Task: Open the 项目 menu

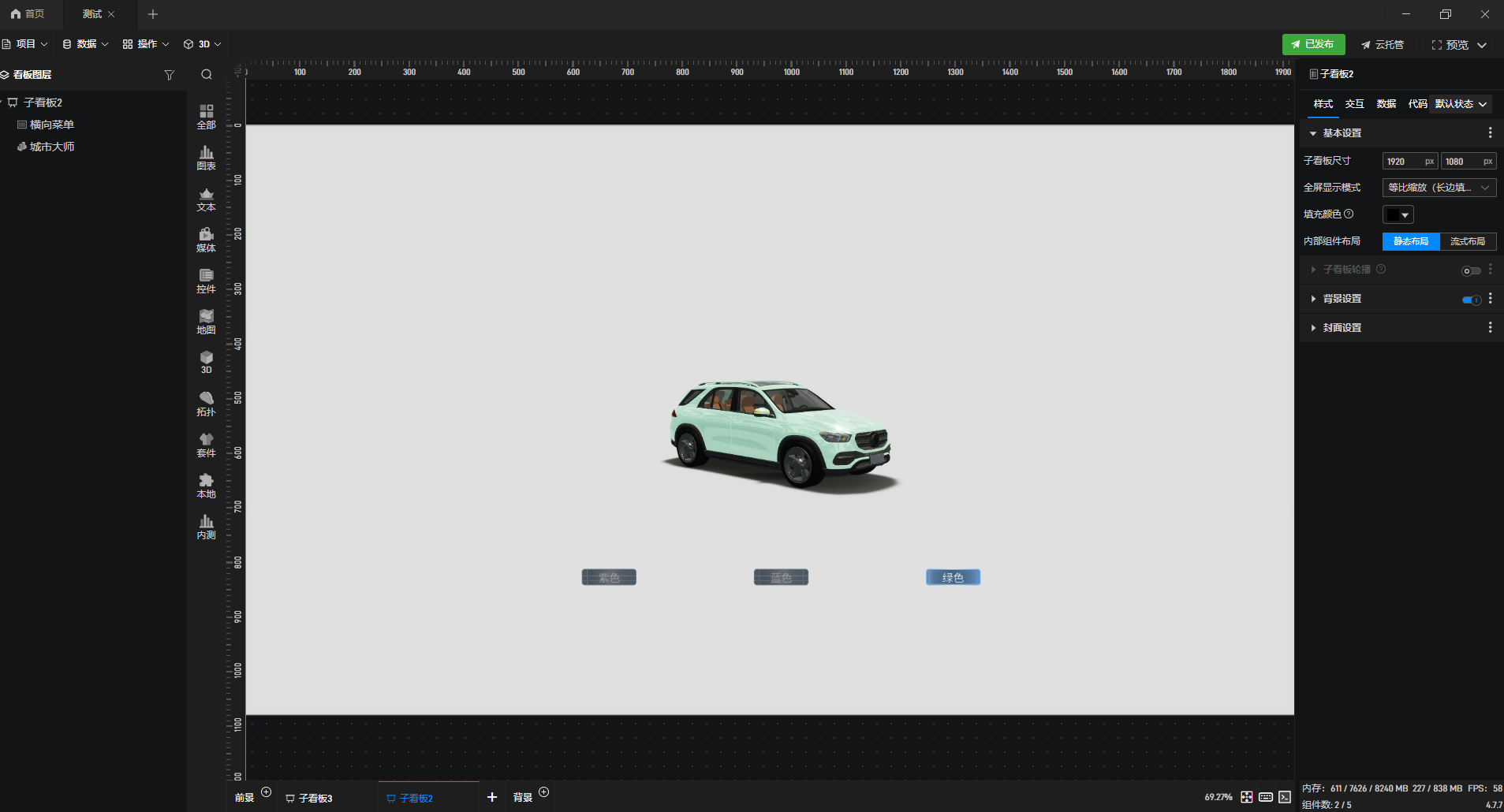Action: point(25,44)
